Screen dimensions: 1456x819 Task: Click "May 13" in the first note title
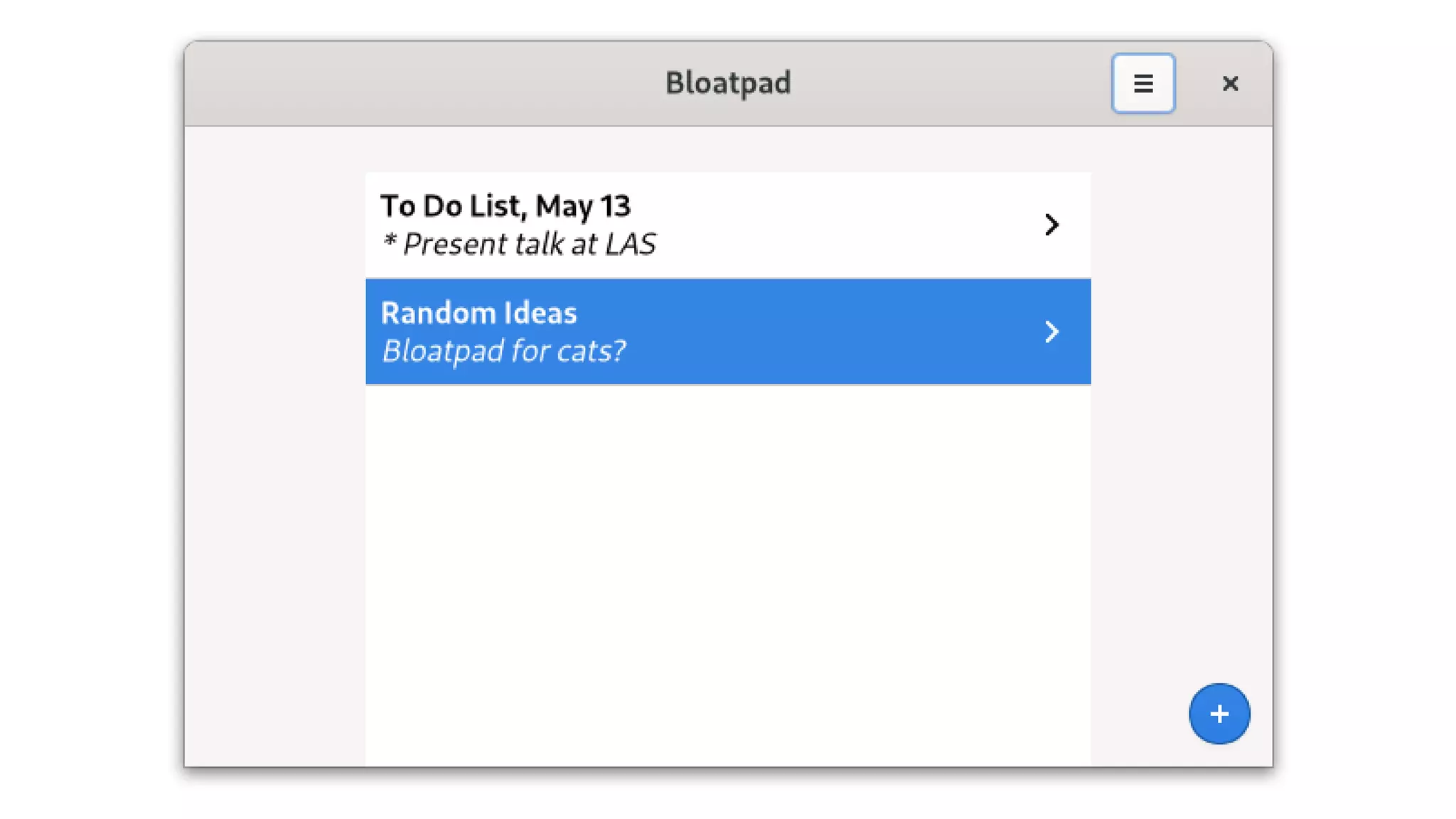(583, 206)
